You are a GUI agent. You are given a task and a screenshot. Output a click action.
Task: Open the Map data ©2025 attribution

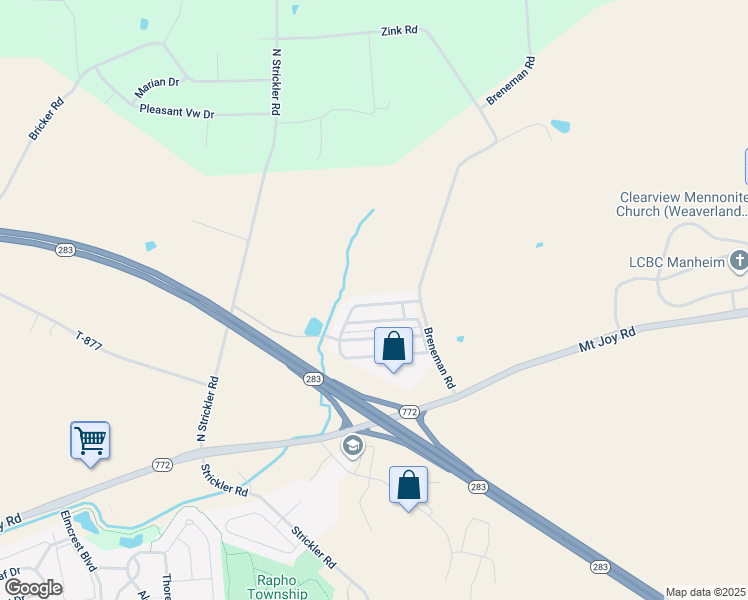point(705,592)
